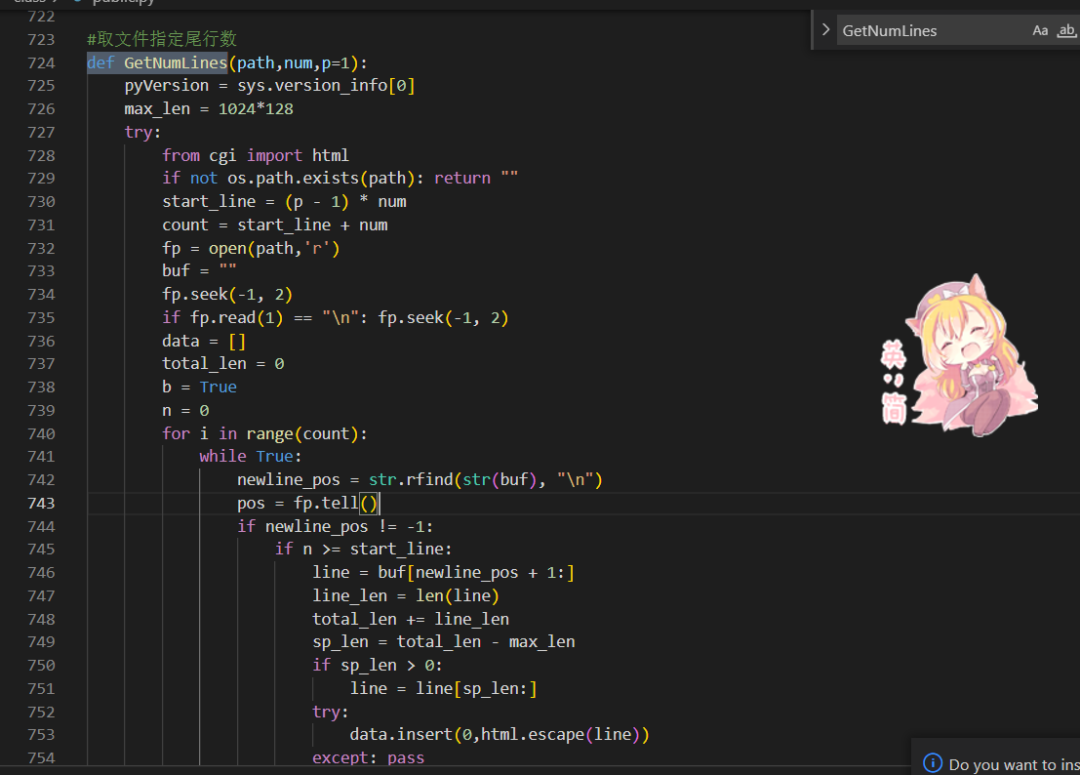Toggle Match Case (Aa) in find widget
Image resolution: width=1080 pixels, height=775 pixels.
click(x=1039, y=30)
